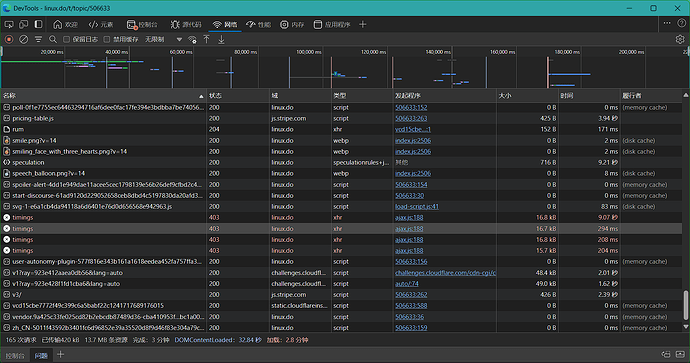Screen dimensions: 690x363
Task: Enable the 禁用缓存 (disable cache) checkbox
Action: (x=106, y=40)
